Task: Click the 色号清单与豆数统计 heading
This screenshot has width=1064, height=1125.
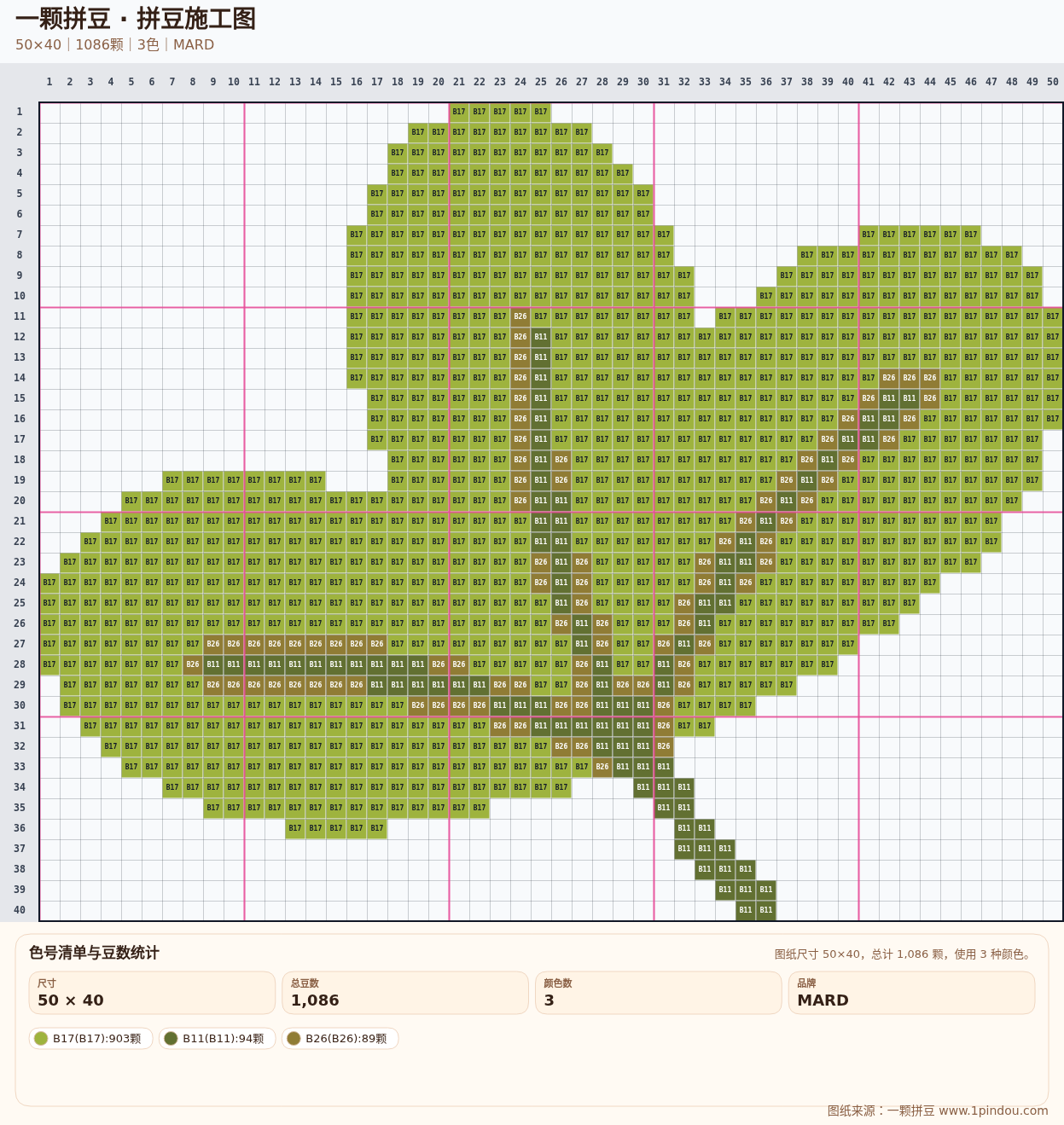Action: tap(94, 953)
